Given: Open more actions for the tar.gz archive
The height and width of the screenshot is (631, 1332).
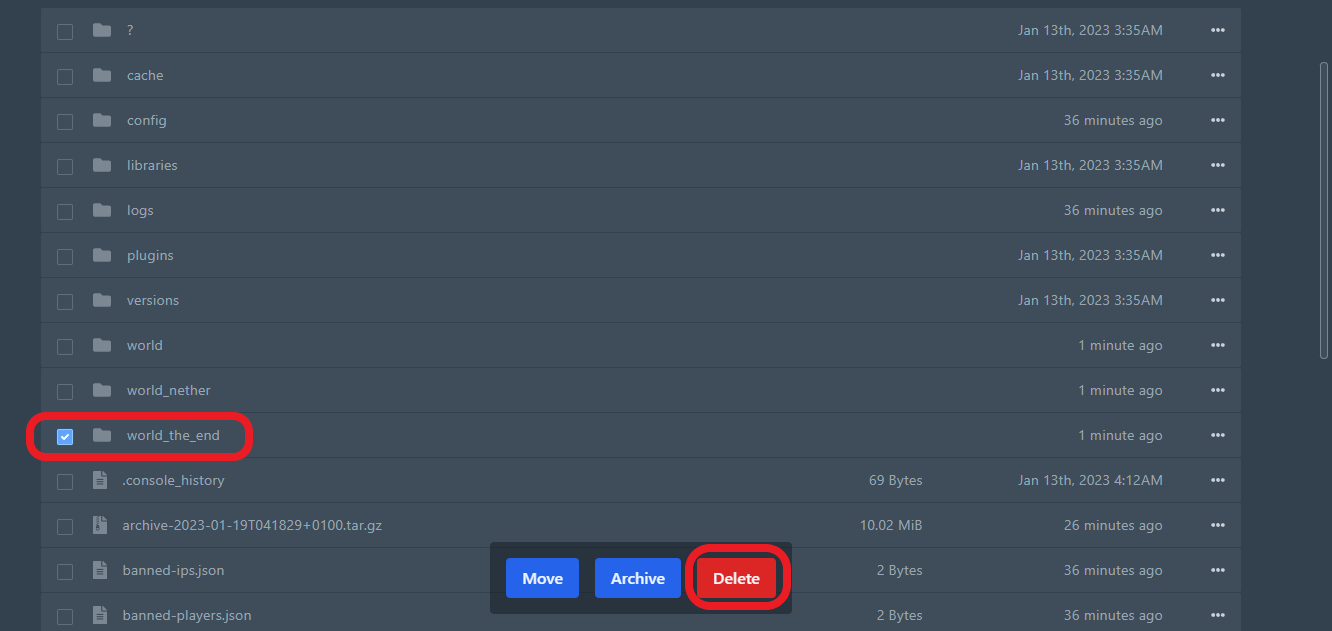Looking at the screenshot, I should click(x=1217, y=525).
